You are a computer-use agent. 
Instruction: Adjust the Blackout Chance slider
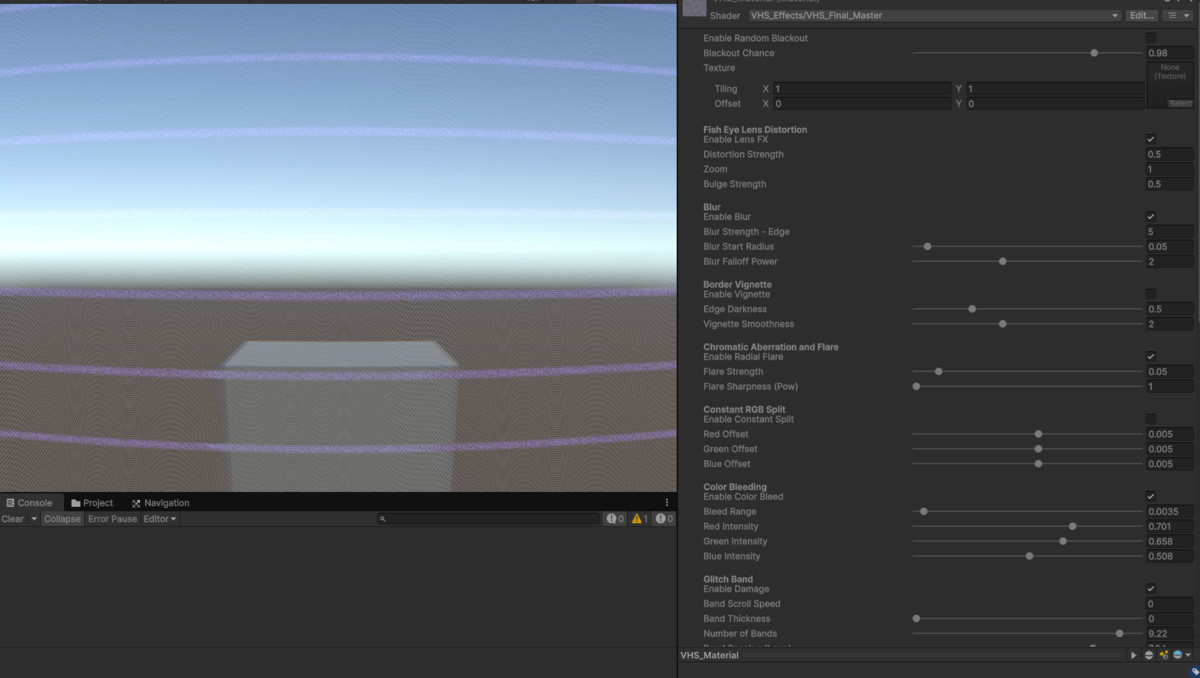1027,53
